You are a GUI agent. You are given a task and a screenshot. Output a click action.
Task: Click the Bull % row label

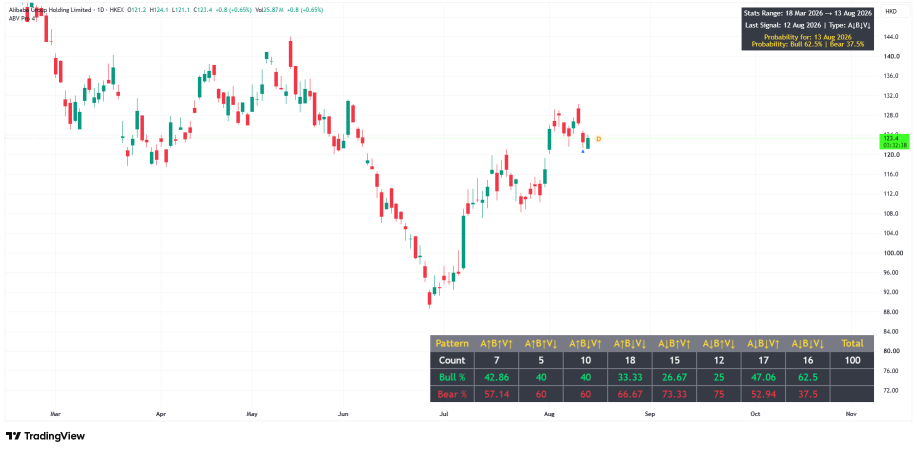tap(451, 377)
